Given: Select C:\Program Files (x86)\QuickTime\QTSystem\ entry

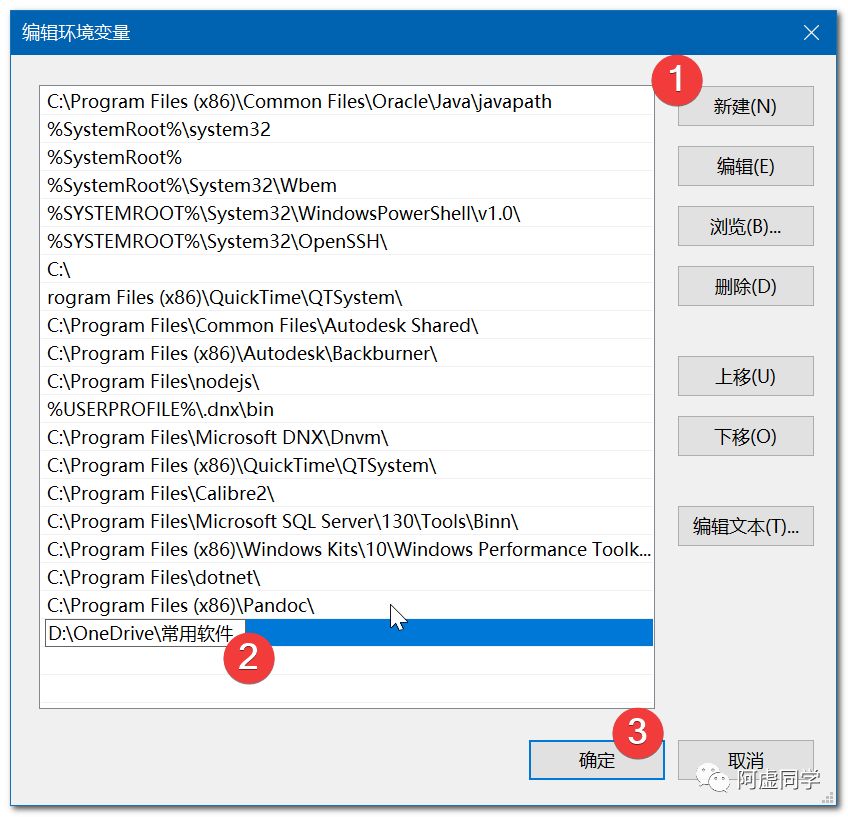Looking at the screenshot, I should coord(346,466).
